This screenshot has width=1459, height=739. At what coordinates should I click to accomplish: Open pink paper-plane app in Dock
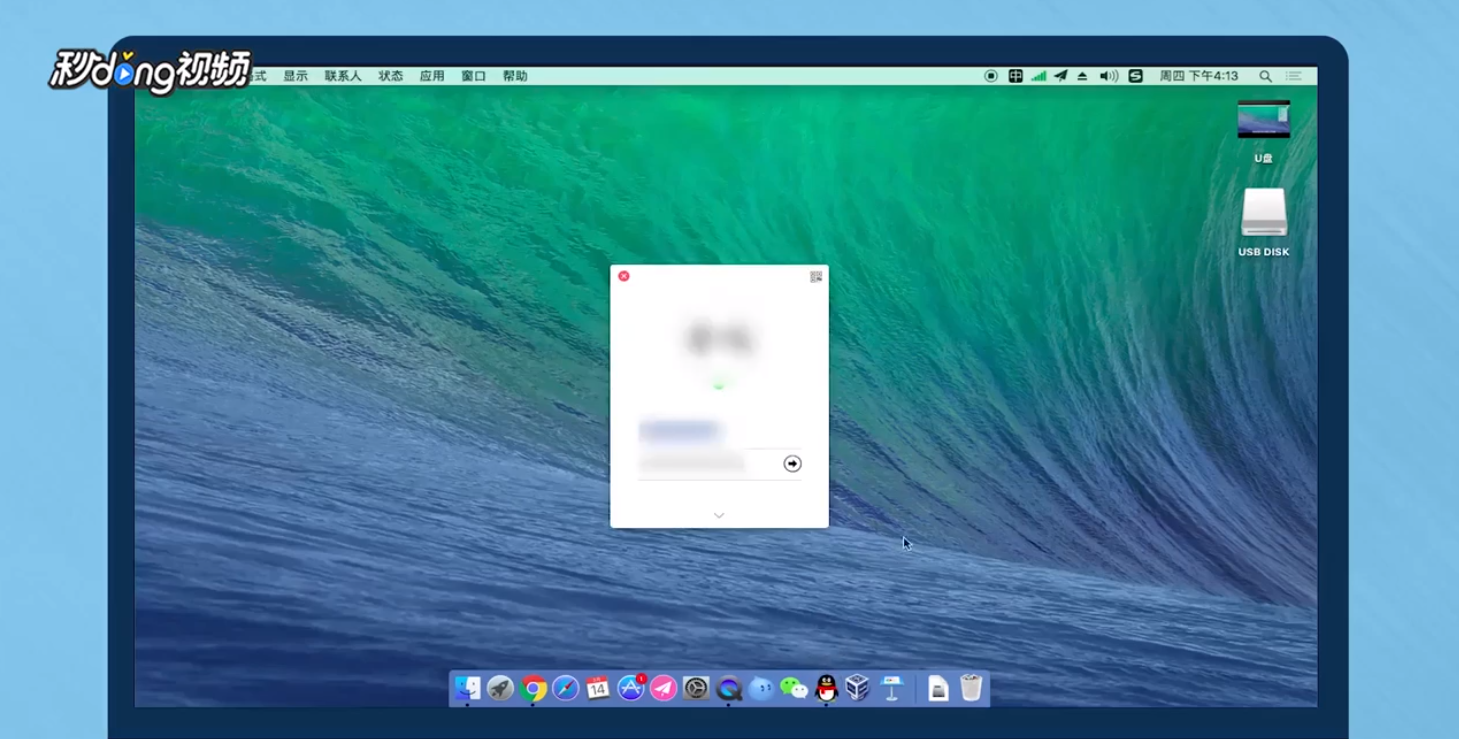(x=664, y=688)
